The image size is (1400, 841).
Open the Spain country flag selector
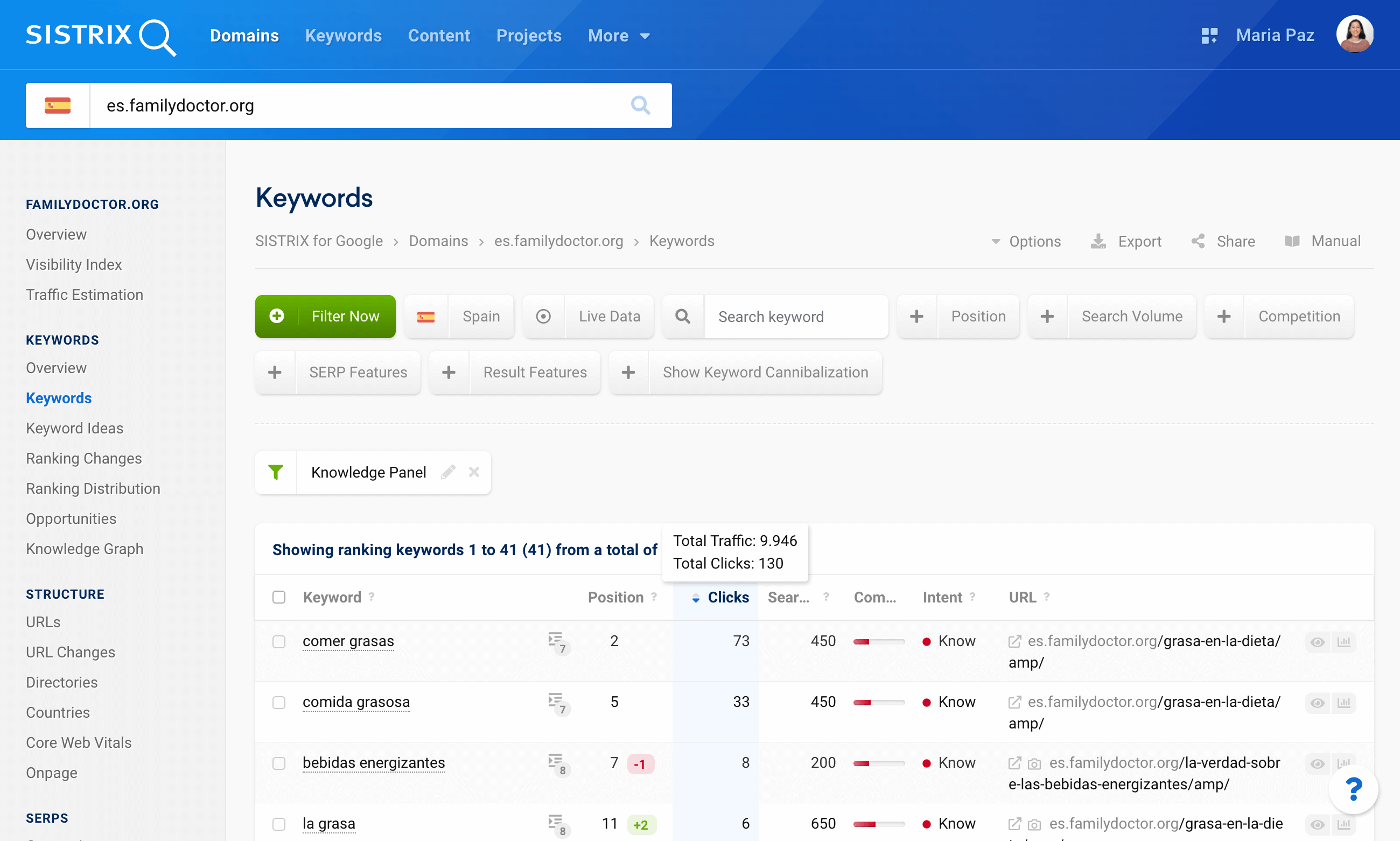tap(426, 317)
